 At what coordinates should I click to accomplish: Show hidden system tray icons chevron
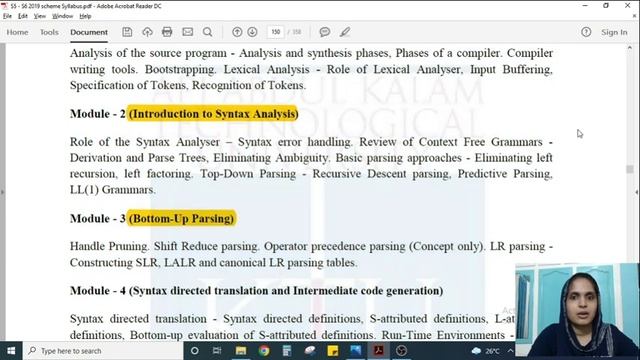click(510, 351)
